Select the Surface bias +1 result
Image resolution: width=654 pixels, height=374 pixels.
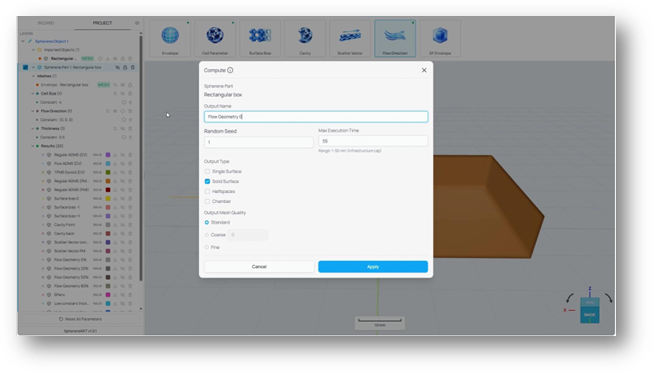coord(67,216)
